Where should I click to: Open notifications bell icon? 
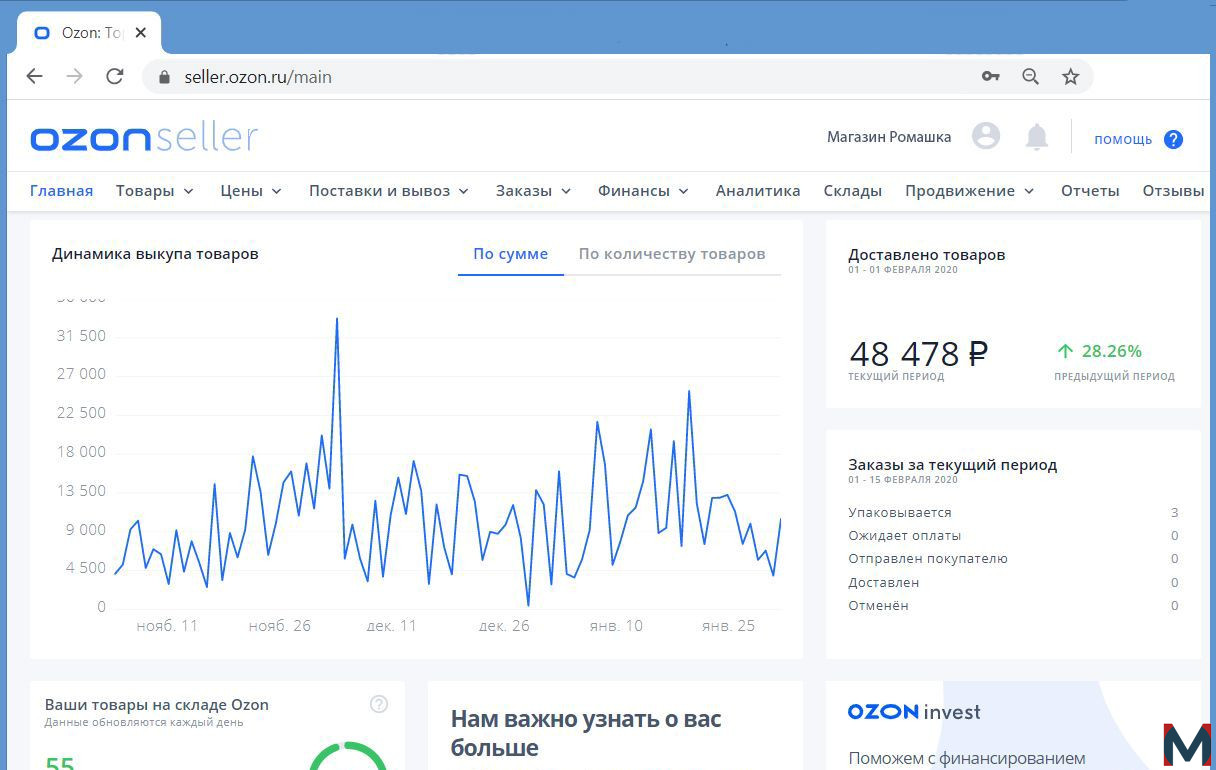(x=1037, y=137)
